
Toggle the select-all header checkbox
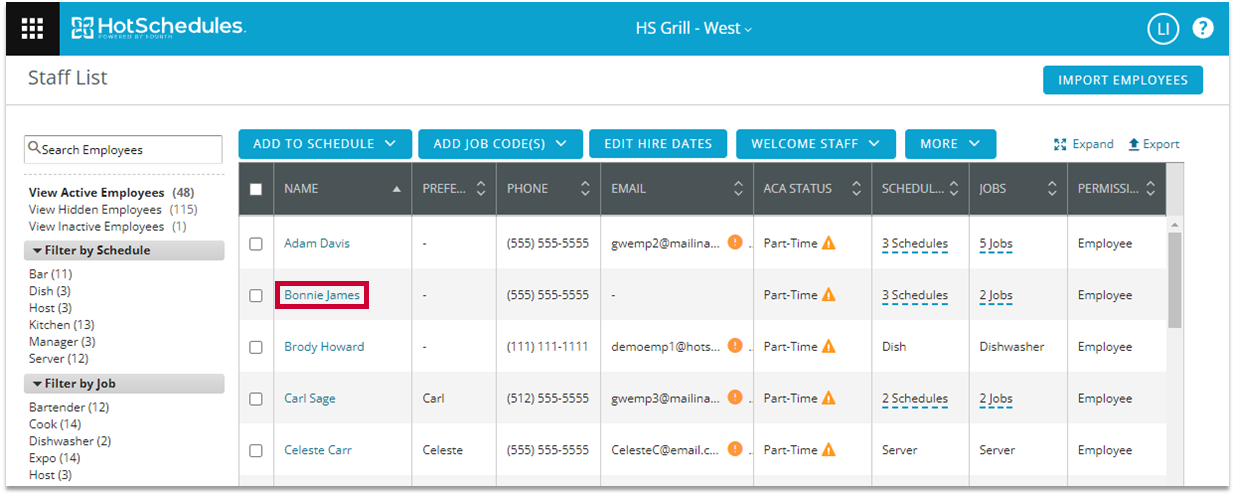pos(256,189)
